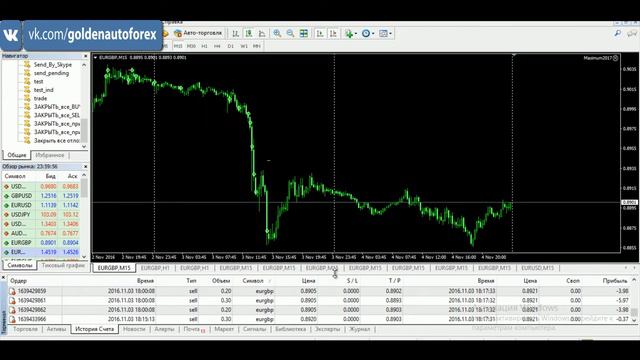Switch chart to line chart mode
This screenshot has height=360, width=640.
(262, 33)
